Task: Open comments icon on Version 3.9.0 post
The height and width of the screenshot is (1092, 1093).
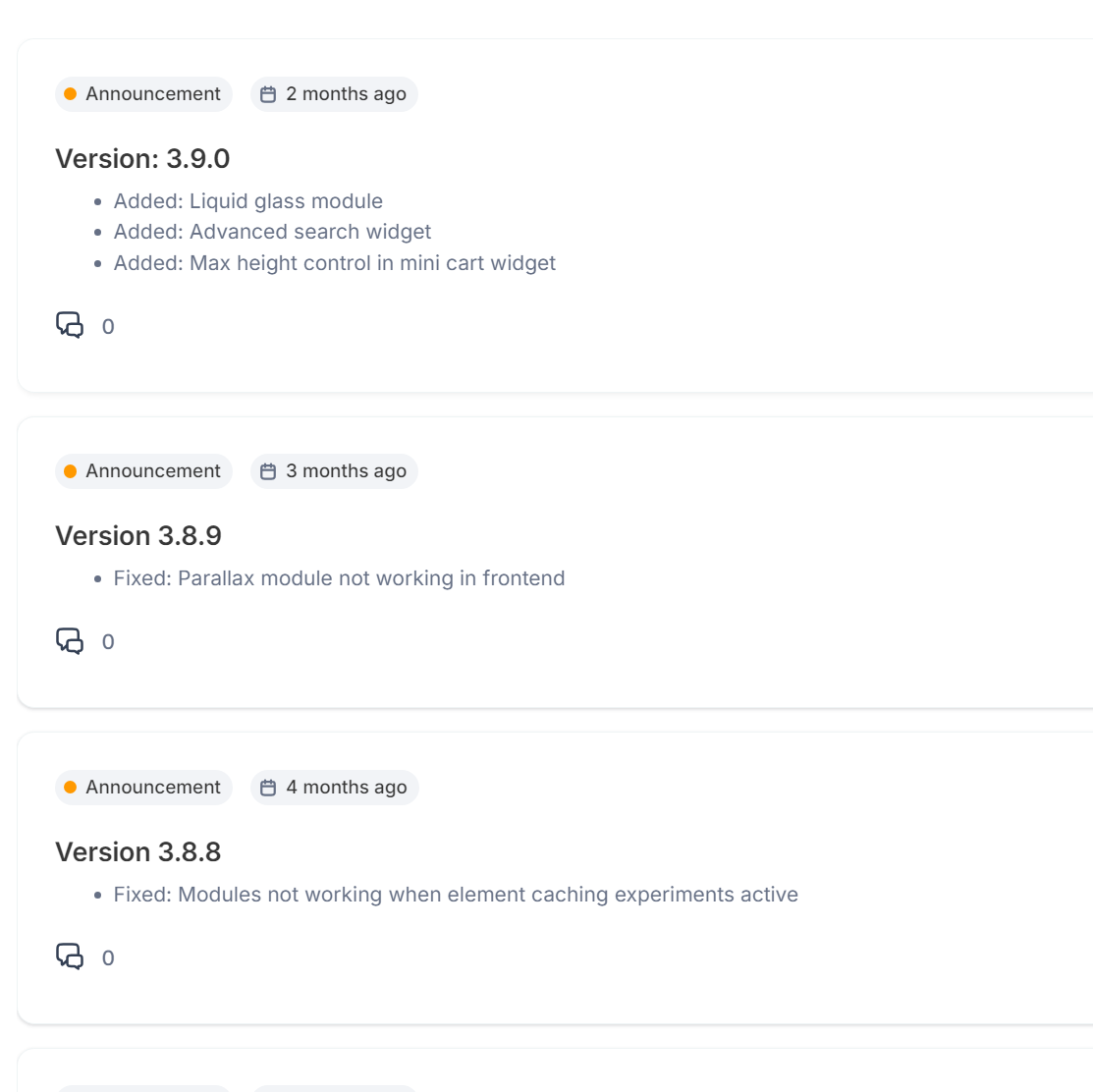Action: tap(70, 325)
